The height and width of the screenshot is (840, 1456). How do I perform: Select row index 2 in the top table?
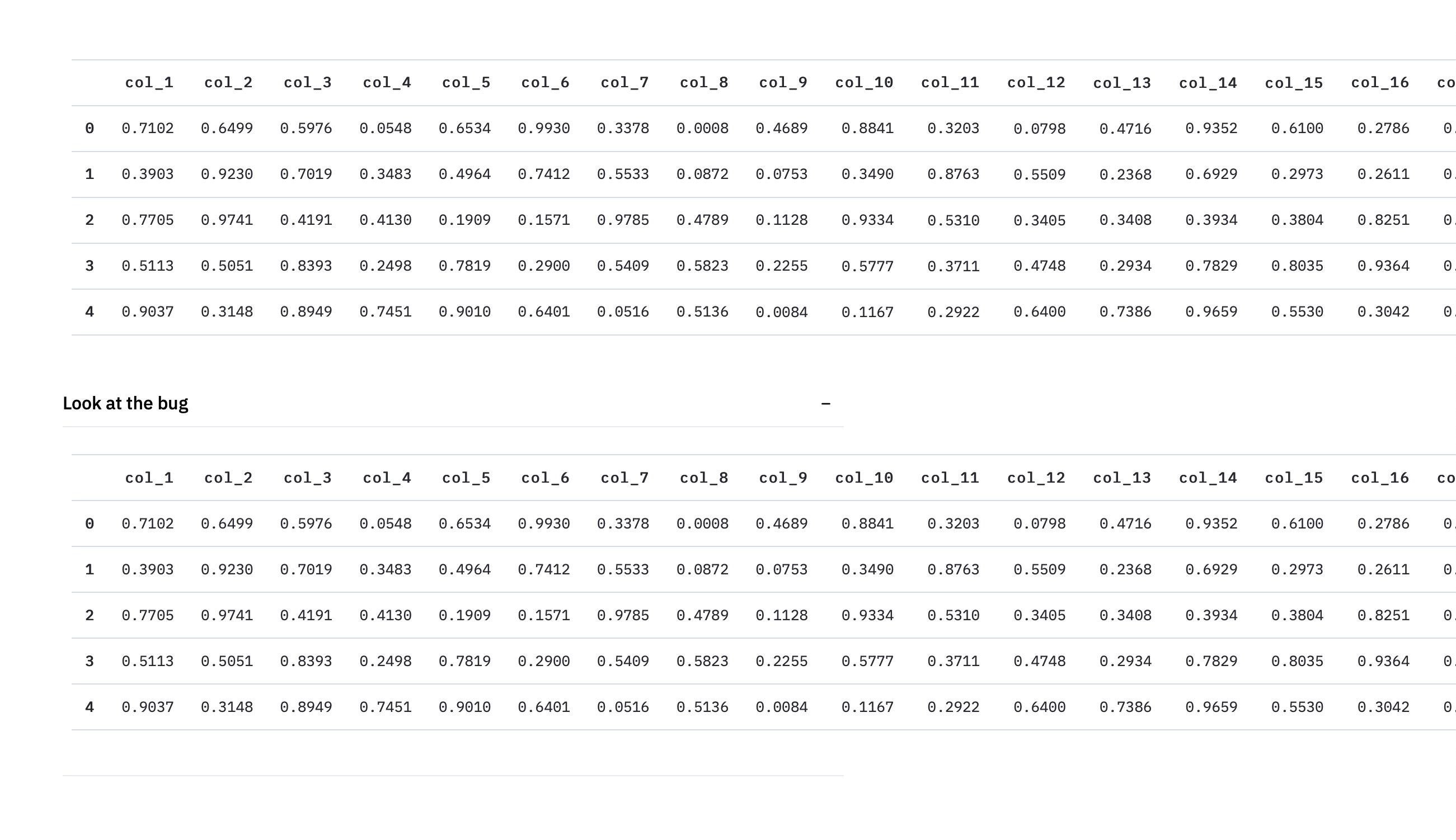click(x=89, y=220)
